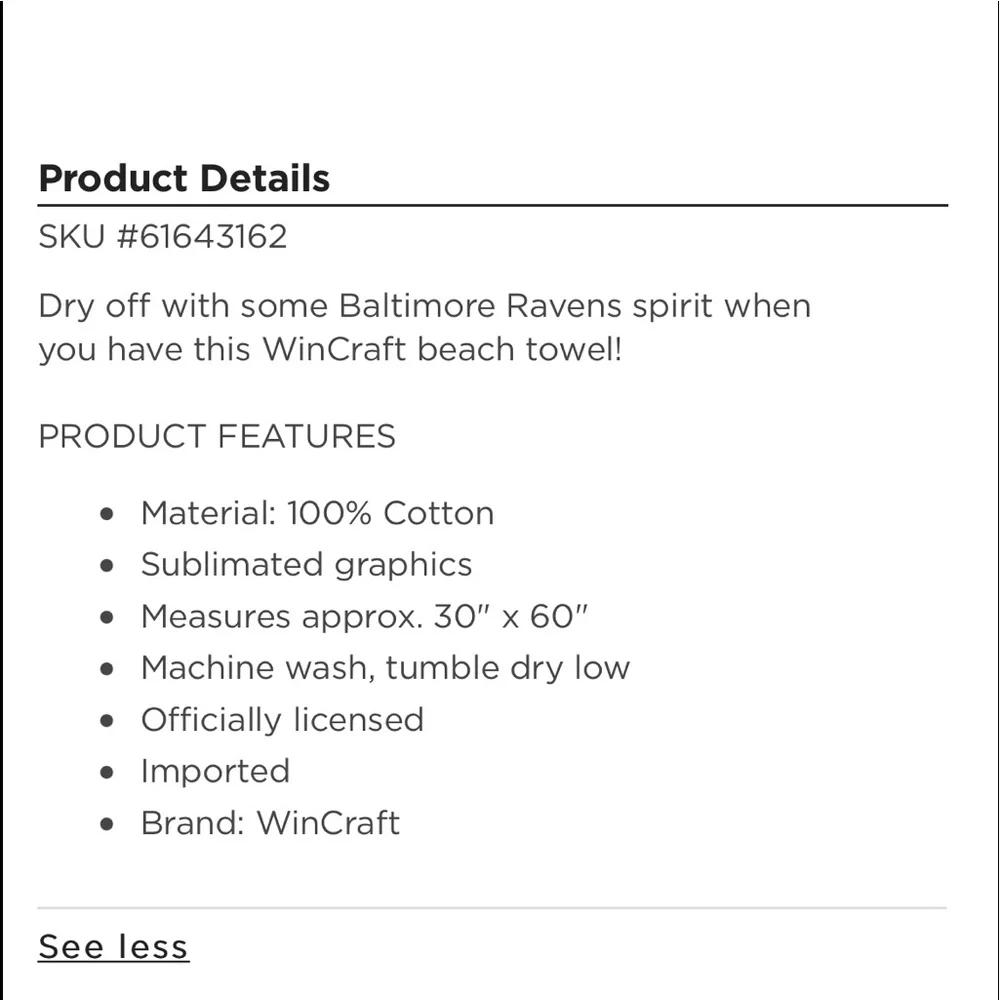Click the PRODUCT FEATURES label
Image resolution: width=1000 pixels, height=1000 pixels.
[217, 436]
